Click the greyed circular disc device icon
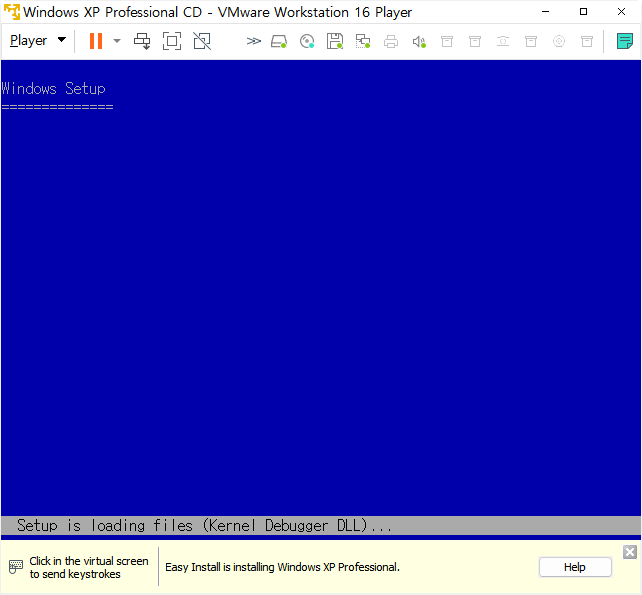This screenshot has width=642, height=595. pos(559,41)
